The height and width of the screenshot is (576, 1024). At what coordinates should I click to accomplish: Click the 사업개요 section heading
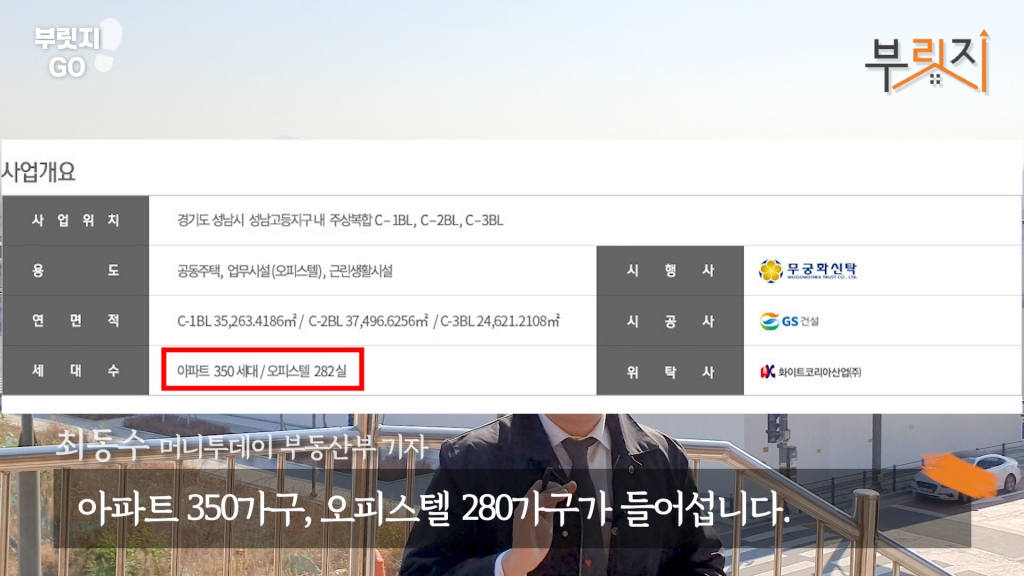click(x=39, y=171)
